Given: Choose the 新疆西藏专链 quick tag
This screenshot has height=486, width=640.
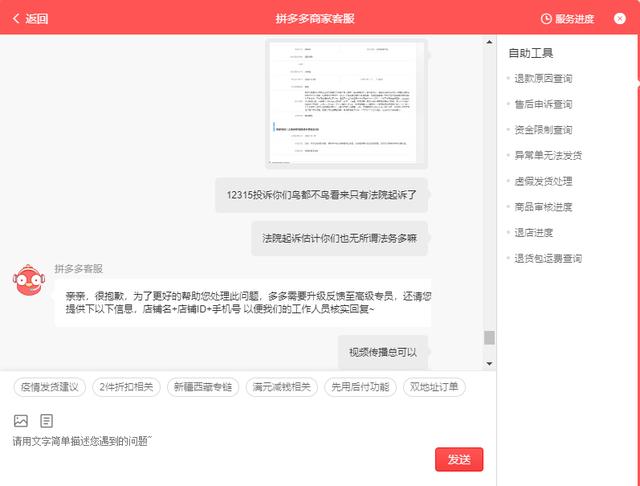Looking at the screenshot, I should coord(201,387).
